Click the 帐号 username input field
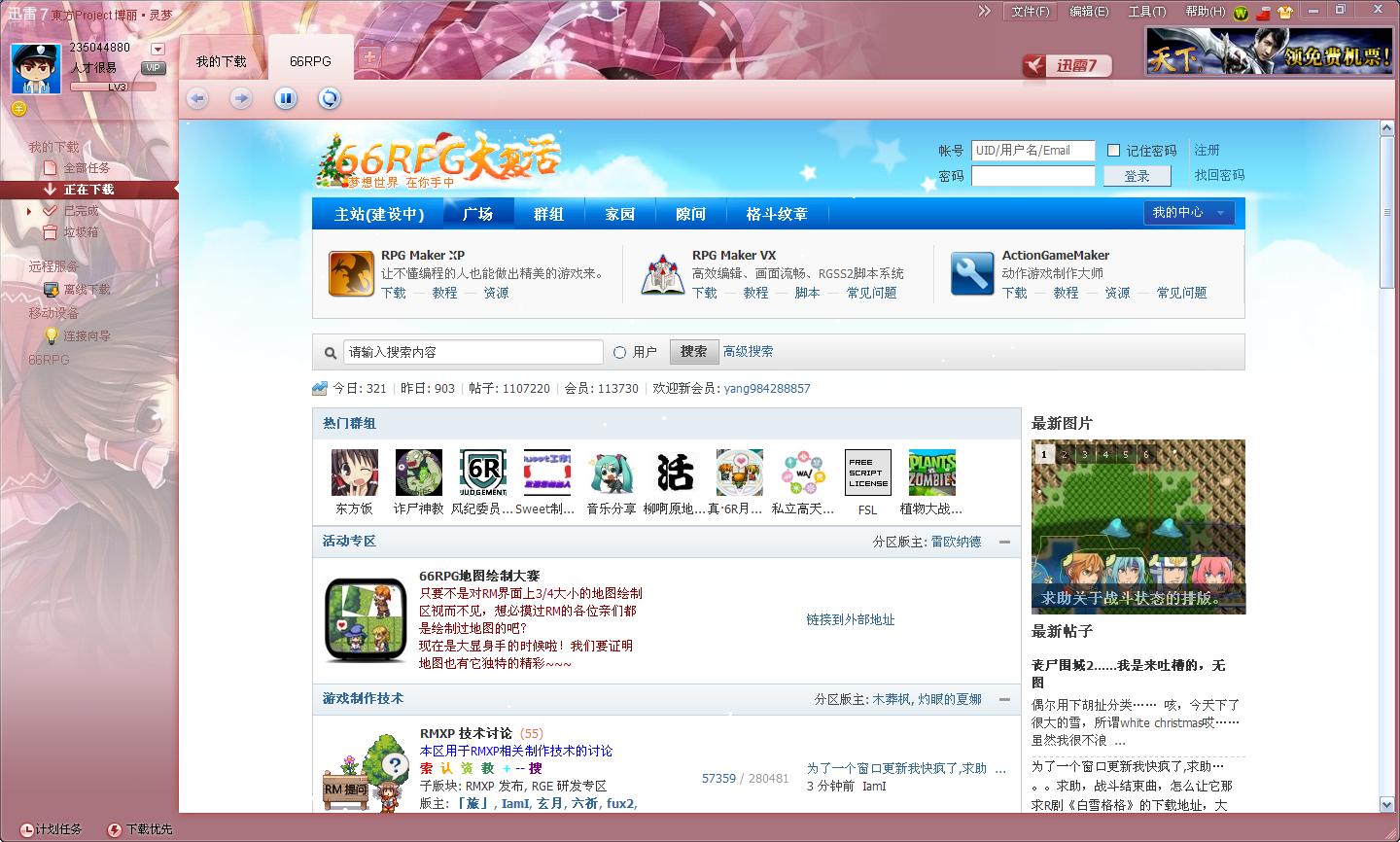This screenshot has height=842, width=1400. (x=1032, y=151)
